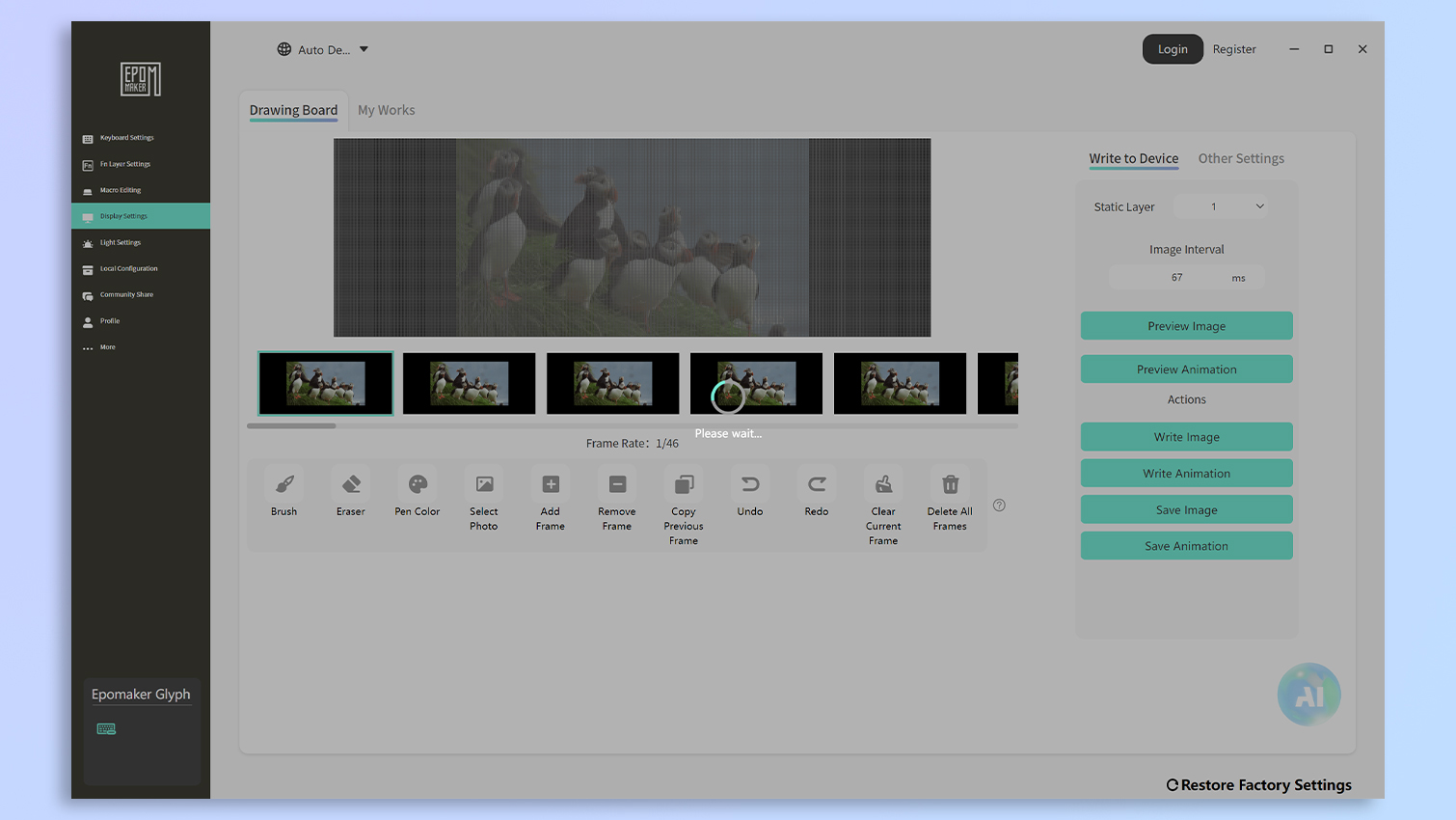This screenshot has width=1456, height=820.
Task: Select the Write to Device tab
Action: (1134, 158)
